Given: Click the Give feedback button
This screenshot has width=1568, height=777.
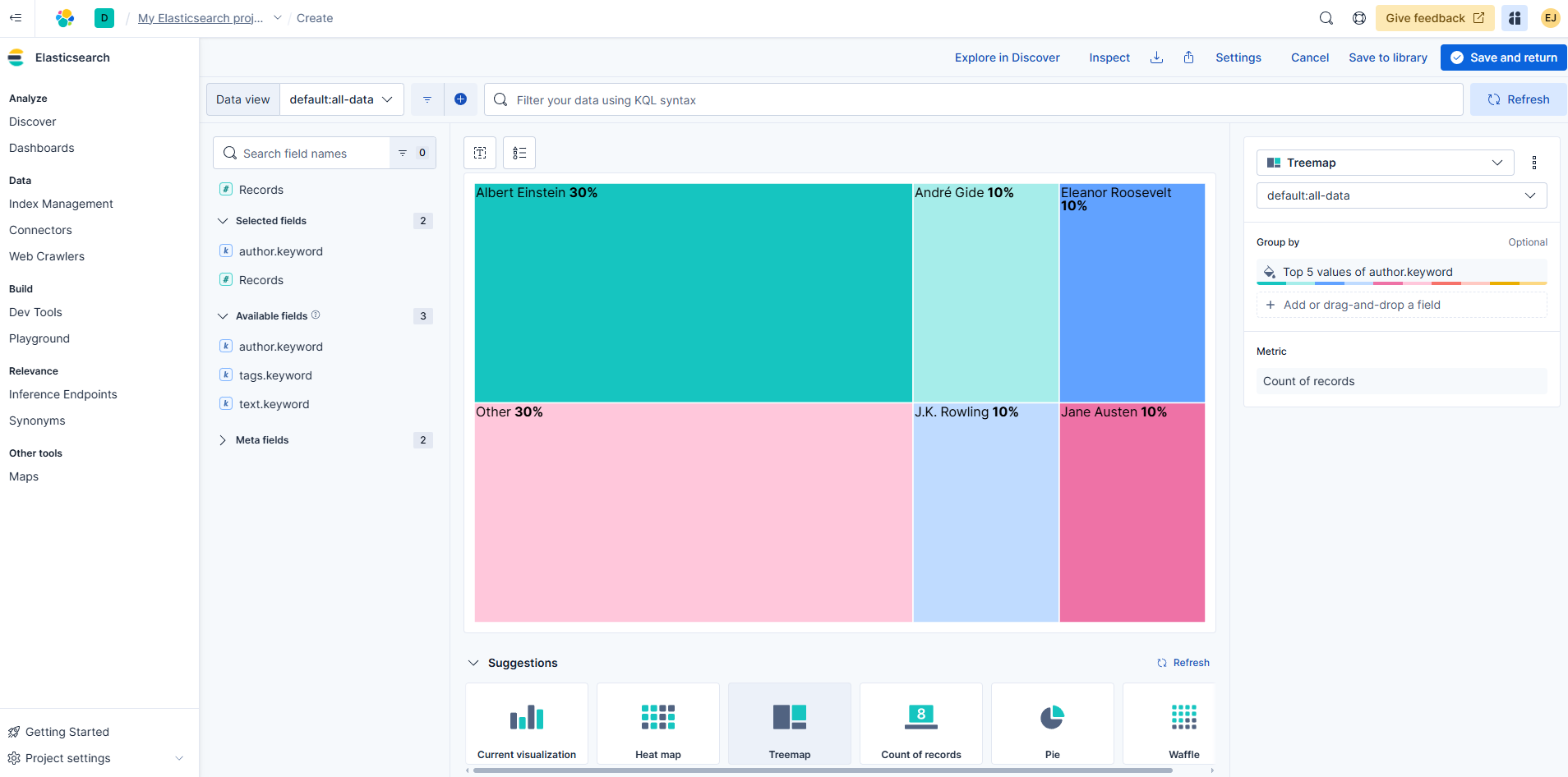Looking at the screenshot, I should click(1435, 18).
